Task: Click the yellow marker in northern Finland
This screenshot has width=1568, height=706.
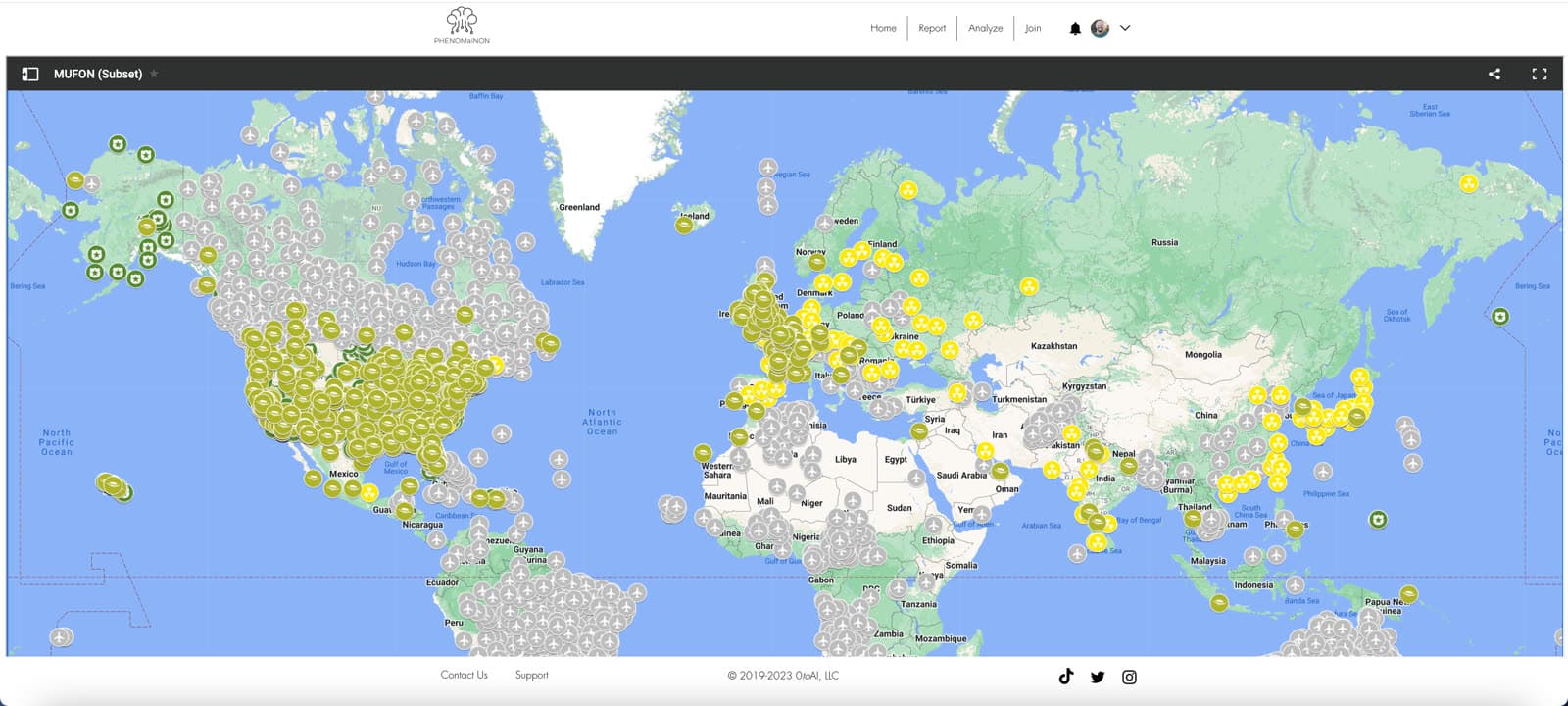Action: pyautogui.click(x=908, y=190)
